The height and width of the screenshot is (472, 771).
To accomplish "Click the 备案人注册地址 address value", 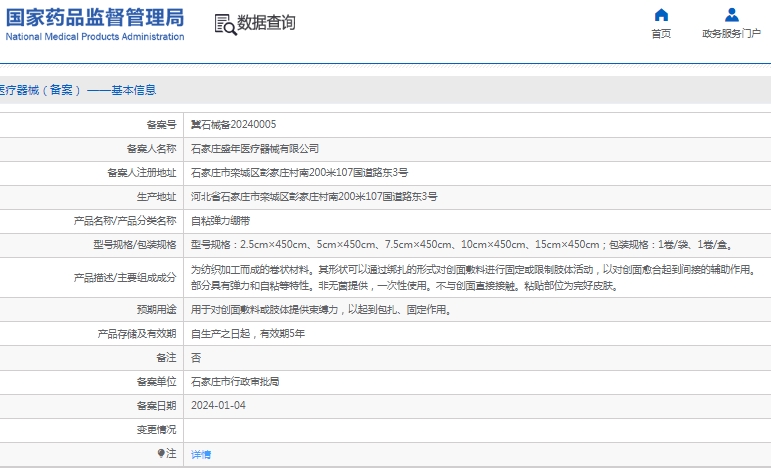I will click(x=299, y=173).
